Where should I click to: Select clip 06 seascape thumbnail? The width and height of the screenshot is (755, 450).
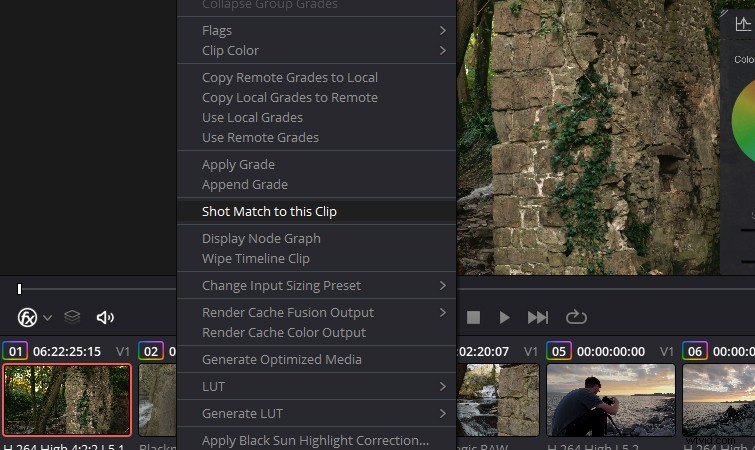pos(719,400)
